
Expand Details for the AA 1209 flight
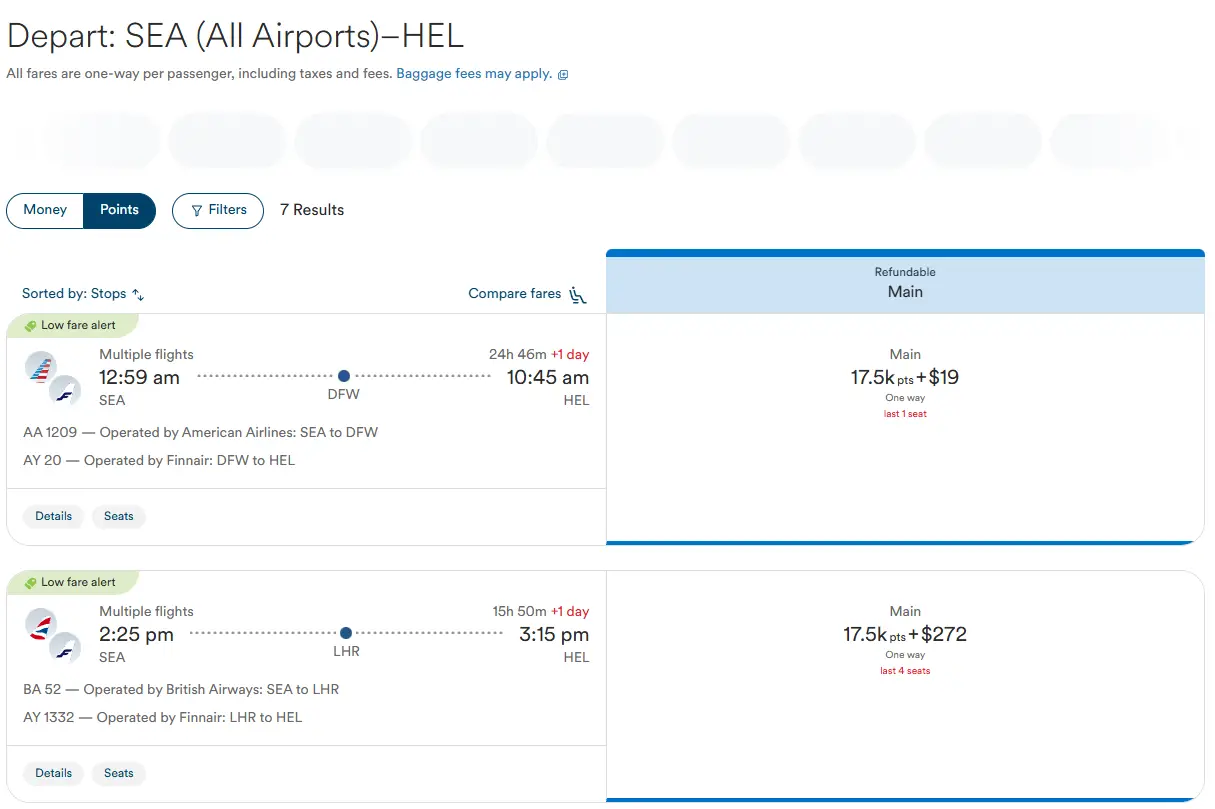54,517
